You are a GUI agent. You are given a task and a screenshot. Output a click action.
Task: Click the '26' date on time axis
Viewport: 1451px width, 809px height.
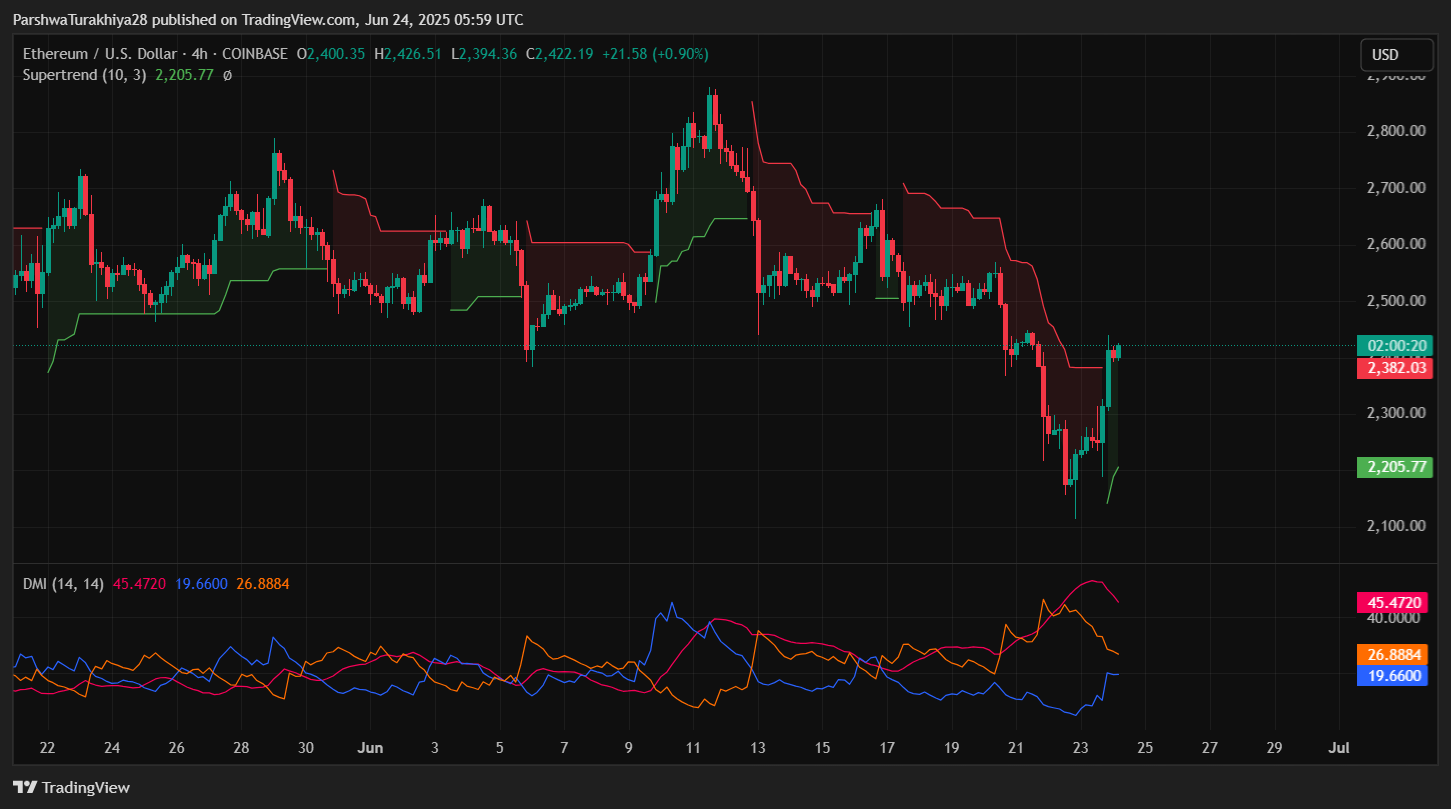tap(176, 748)
